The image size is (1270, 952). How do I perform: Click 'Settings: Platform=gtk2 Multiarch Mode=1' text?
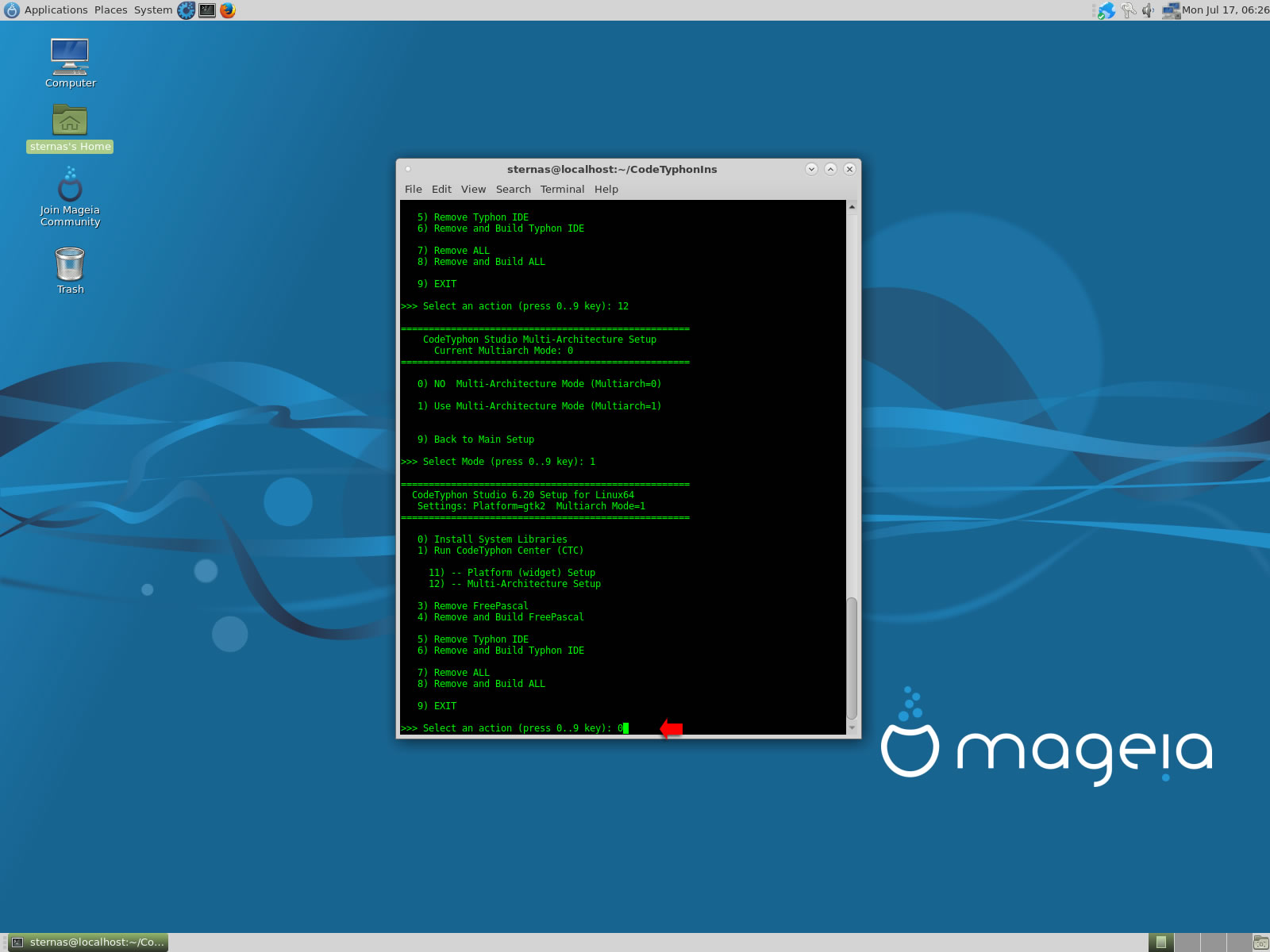click(x=531, y=506)
